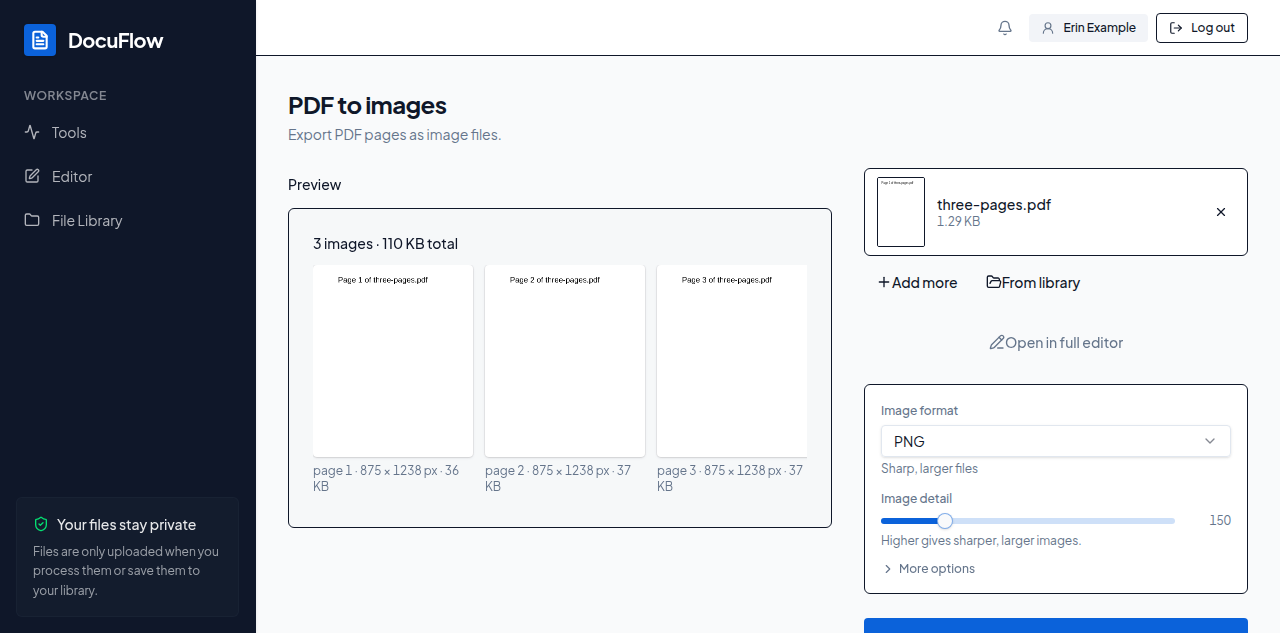Click the blue action button at bottom

(x=1056, y=625)
